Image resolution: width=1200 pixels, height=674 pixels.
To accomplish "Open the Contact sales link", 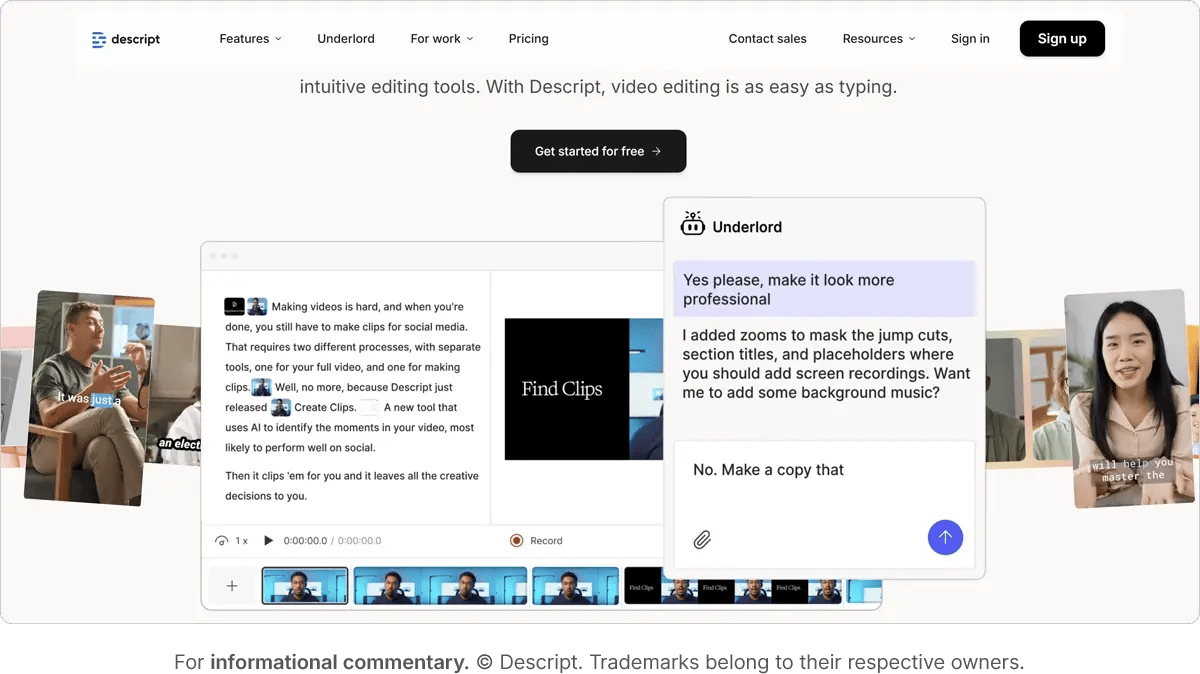I will pyautogui.click(x=767, y=39).
